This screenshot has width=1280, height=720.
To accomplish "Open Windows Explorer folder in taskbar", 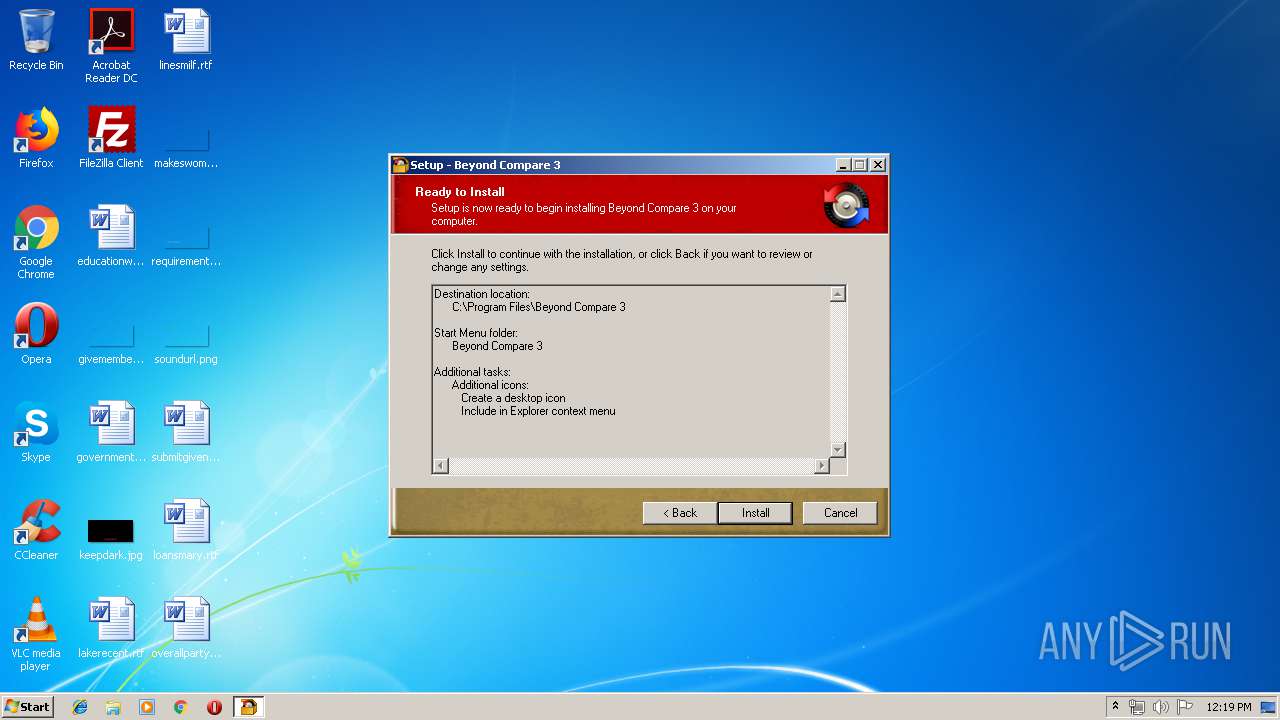I will click(x=113, y=707).
